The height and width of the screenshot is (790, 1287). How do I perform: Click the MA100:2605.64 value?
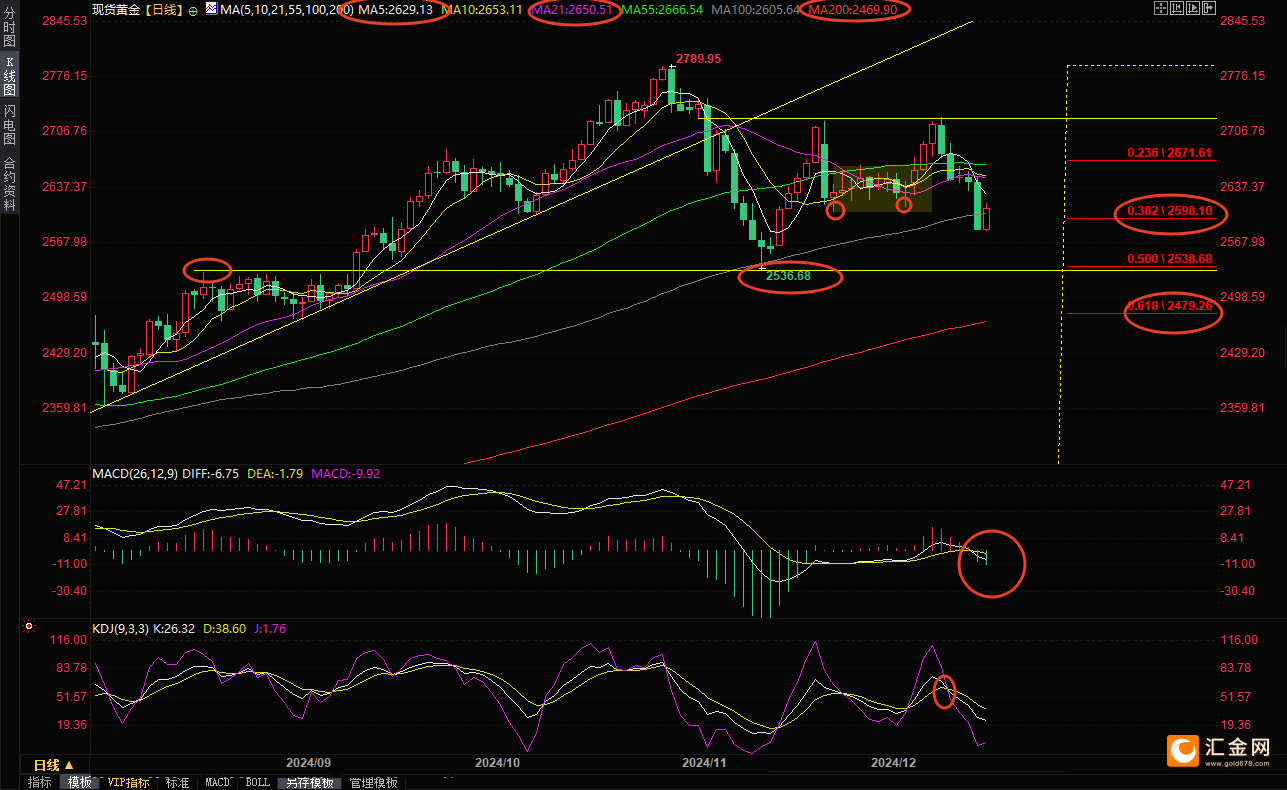(x=756, y=9)
